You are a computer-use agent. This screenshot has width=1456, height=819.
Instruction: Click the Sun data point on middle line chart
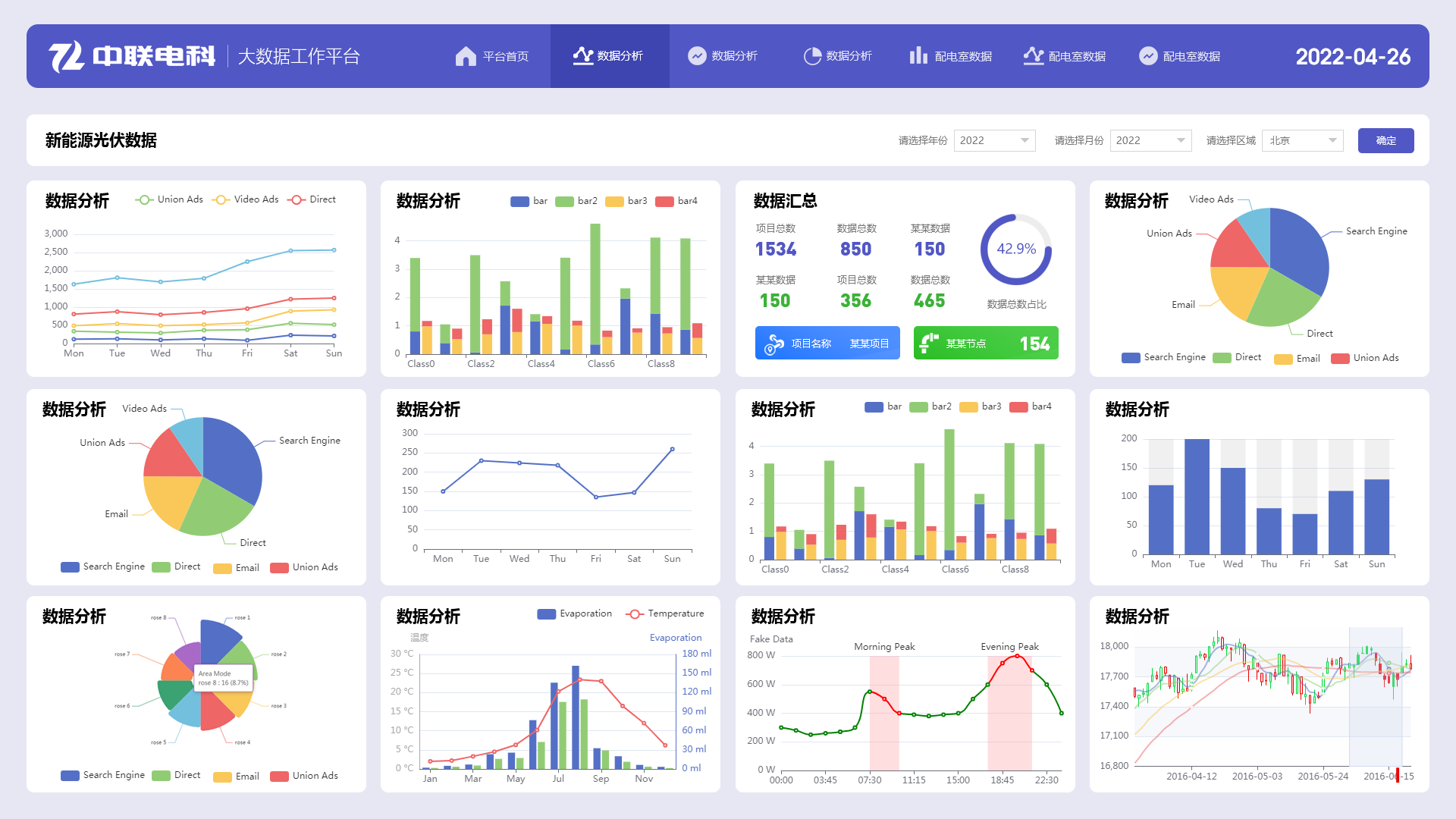point(672,450)
